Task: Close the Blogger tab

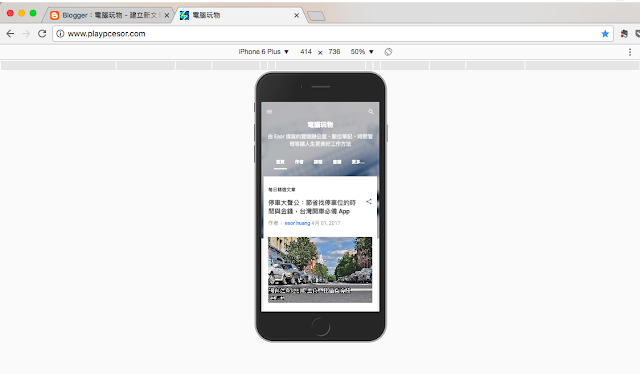Action: coord(167,16)
